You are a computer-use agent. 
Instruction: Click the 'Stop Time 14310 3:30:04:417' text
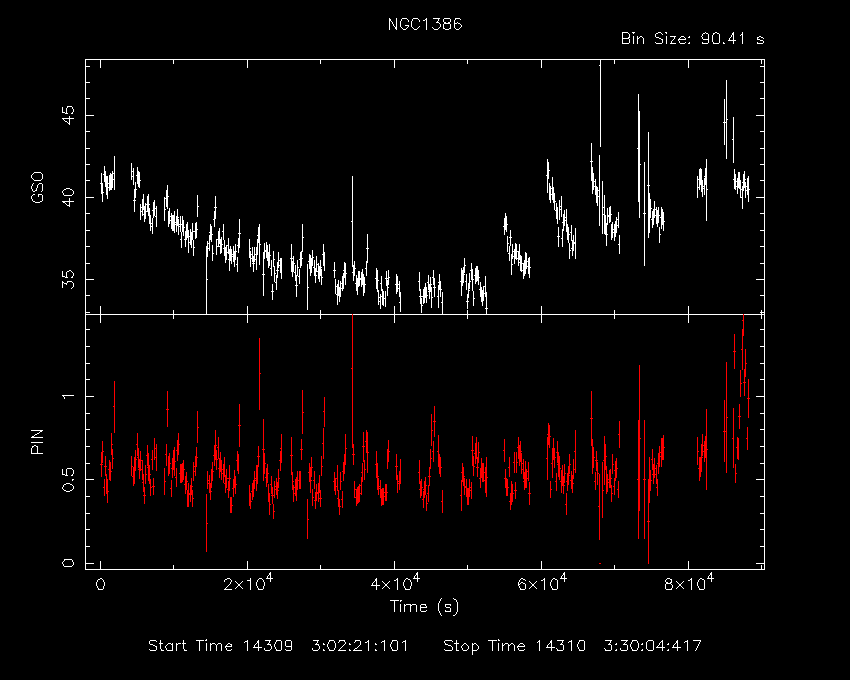click(x=572, y=646)
